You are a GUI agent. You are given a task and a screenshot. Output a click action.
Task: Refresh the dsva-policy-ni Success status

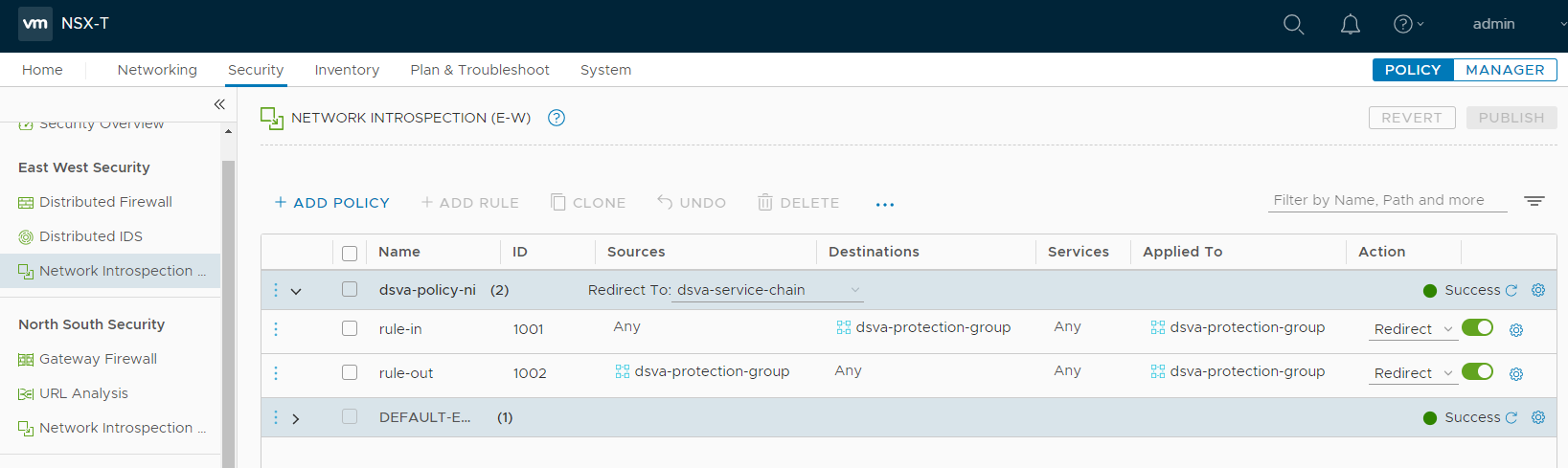1511,290
